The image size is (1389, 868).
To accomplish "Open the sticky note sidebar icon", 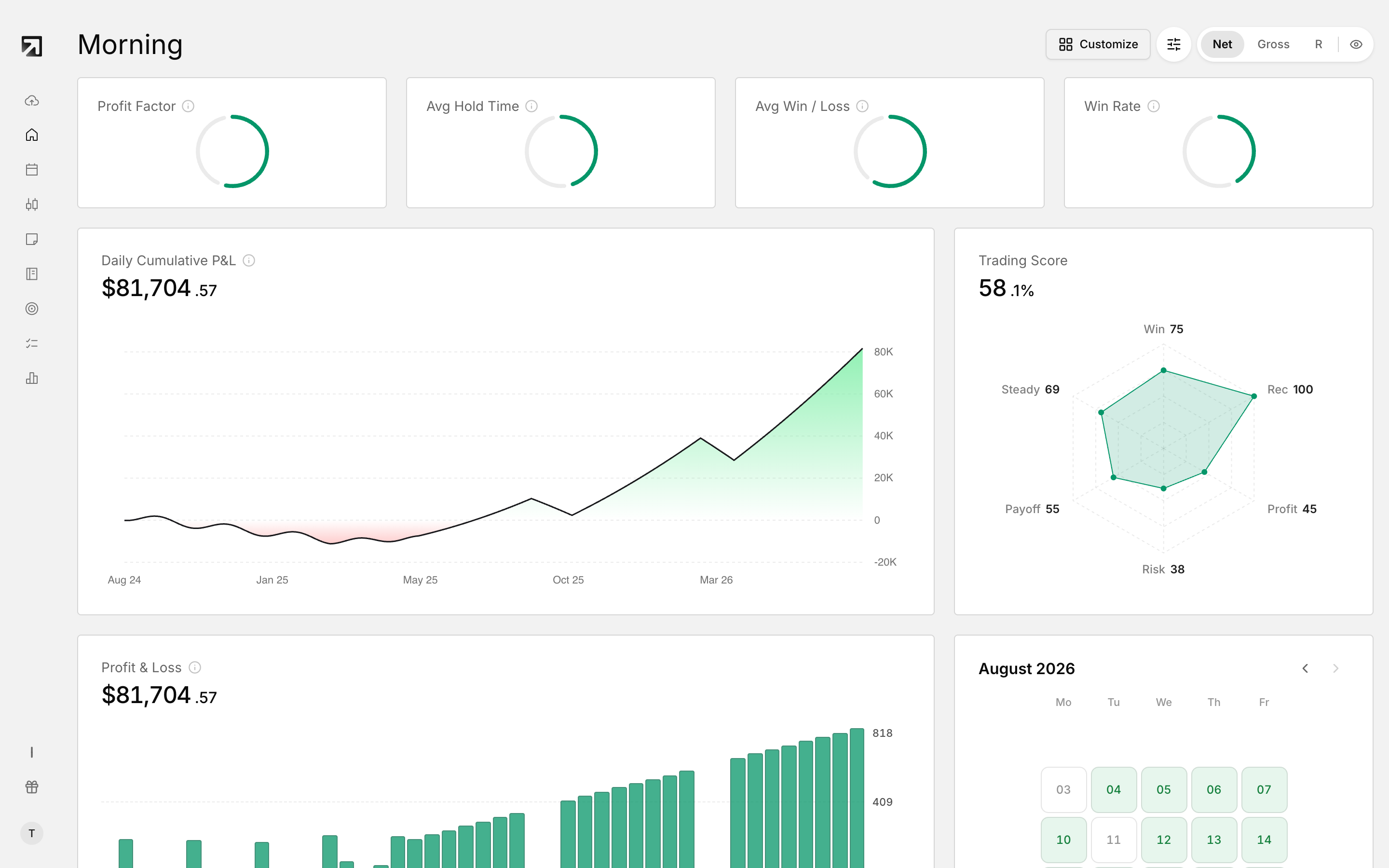I will pyautogui.click(x=31, y=239).
